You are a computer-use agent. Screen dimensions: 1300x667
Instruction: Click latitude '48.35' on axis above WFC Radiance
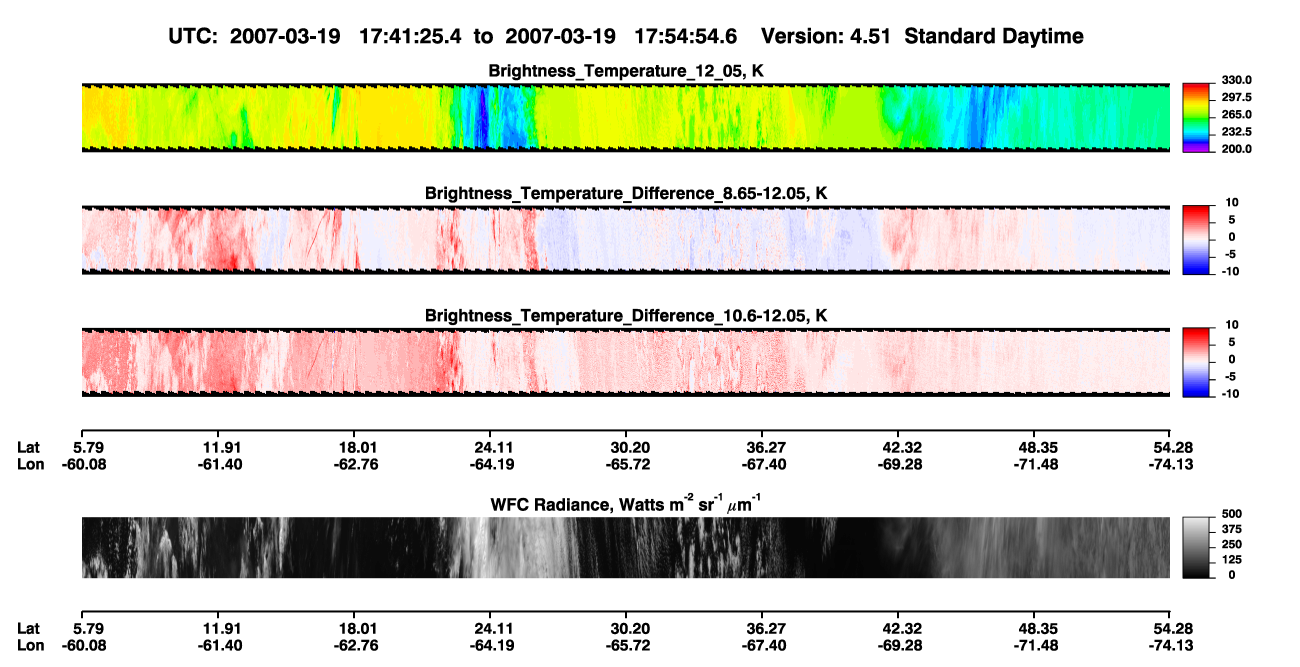[x=1034, y=446]
